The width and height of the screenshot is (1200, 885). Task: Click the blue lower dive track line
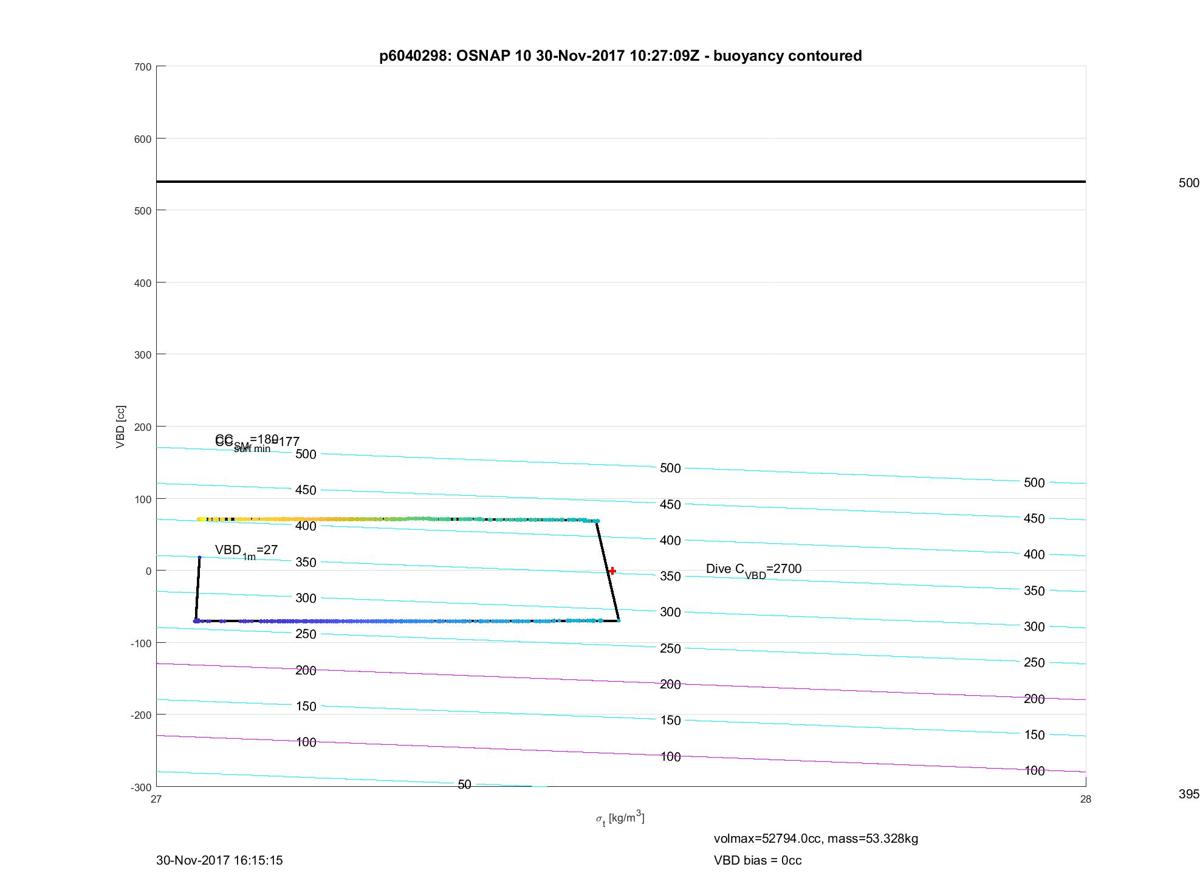(407, 621)
